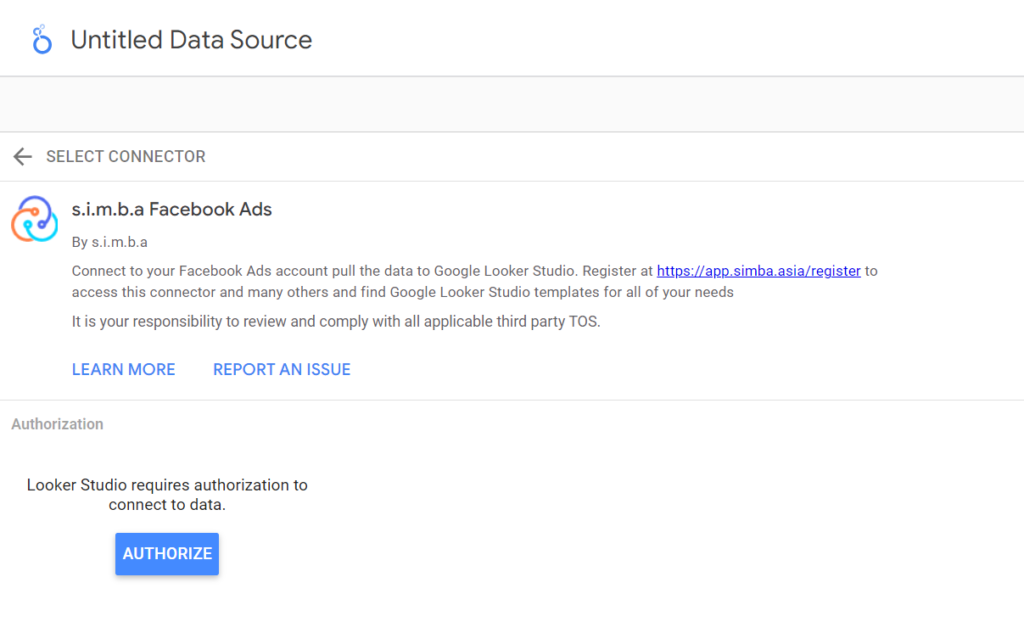Click the 'Looker Studio requires authorization' message
The width and height of the screenshot is (1024, 633).
point(167,485)
